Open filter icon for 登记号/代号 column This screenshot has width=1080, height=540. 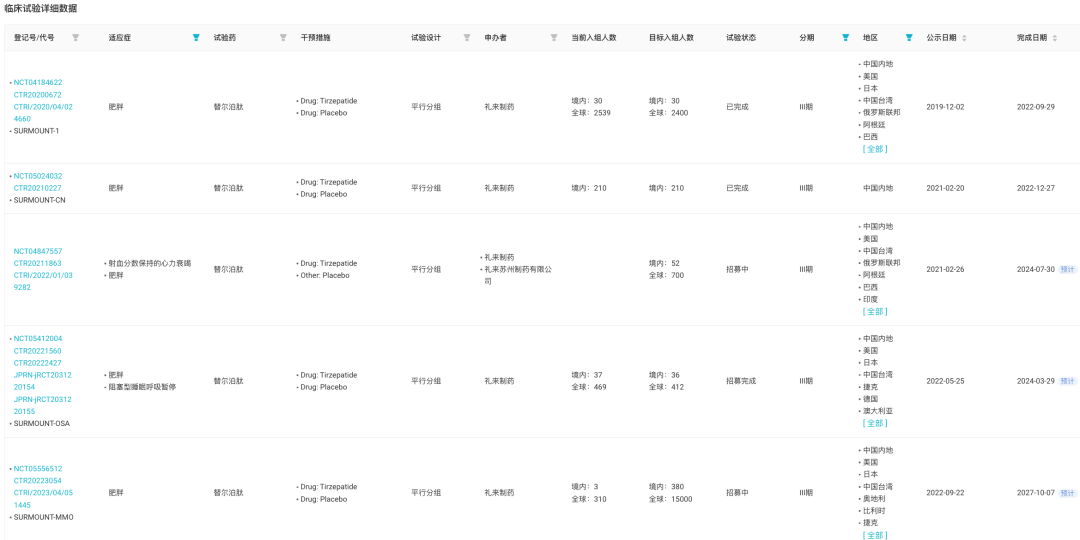point(76,38)
